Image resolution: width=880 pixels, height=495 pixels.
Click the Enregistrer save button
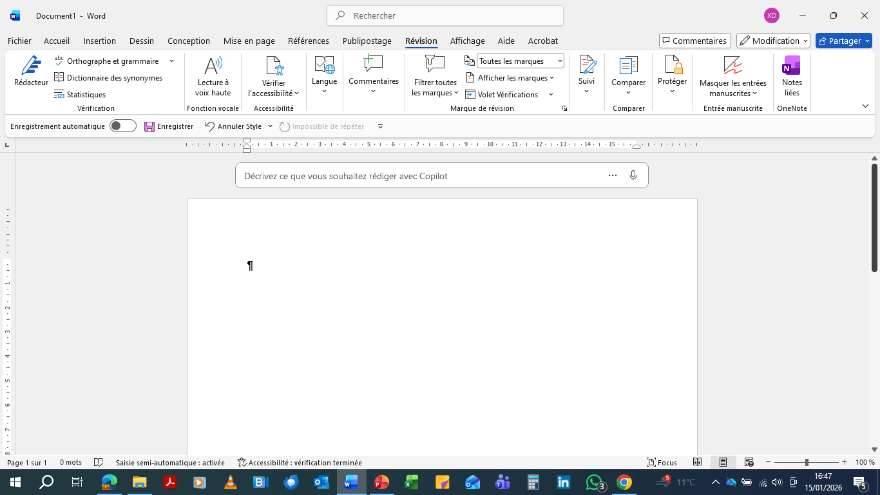point(168,126)
